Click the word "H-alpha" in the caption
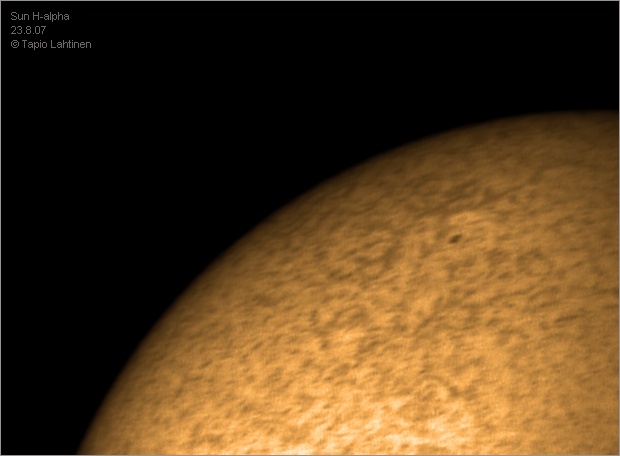 coord(51,17)
